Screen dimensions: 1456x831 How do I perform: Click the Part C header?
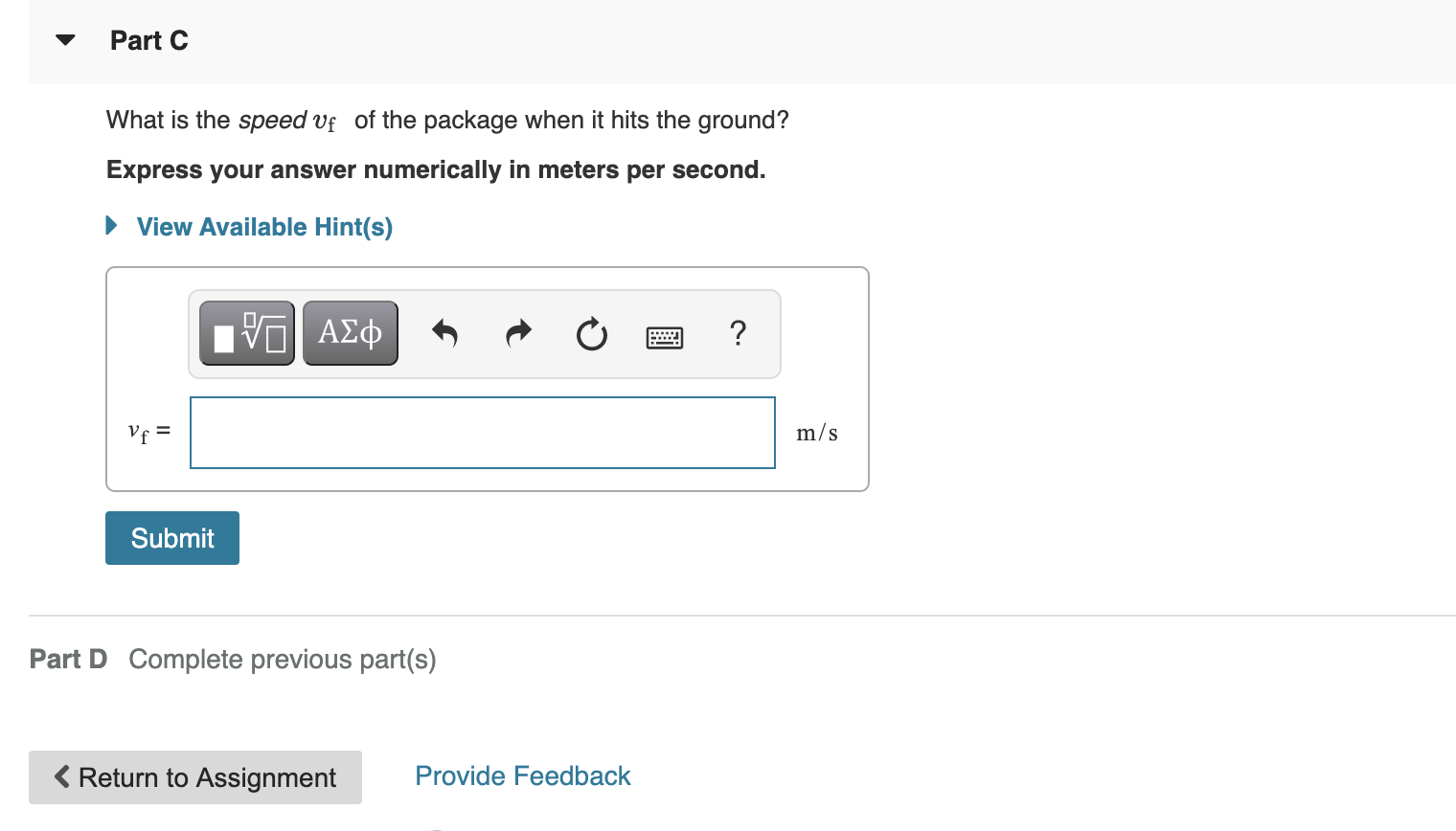click(x=149, y=40)
